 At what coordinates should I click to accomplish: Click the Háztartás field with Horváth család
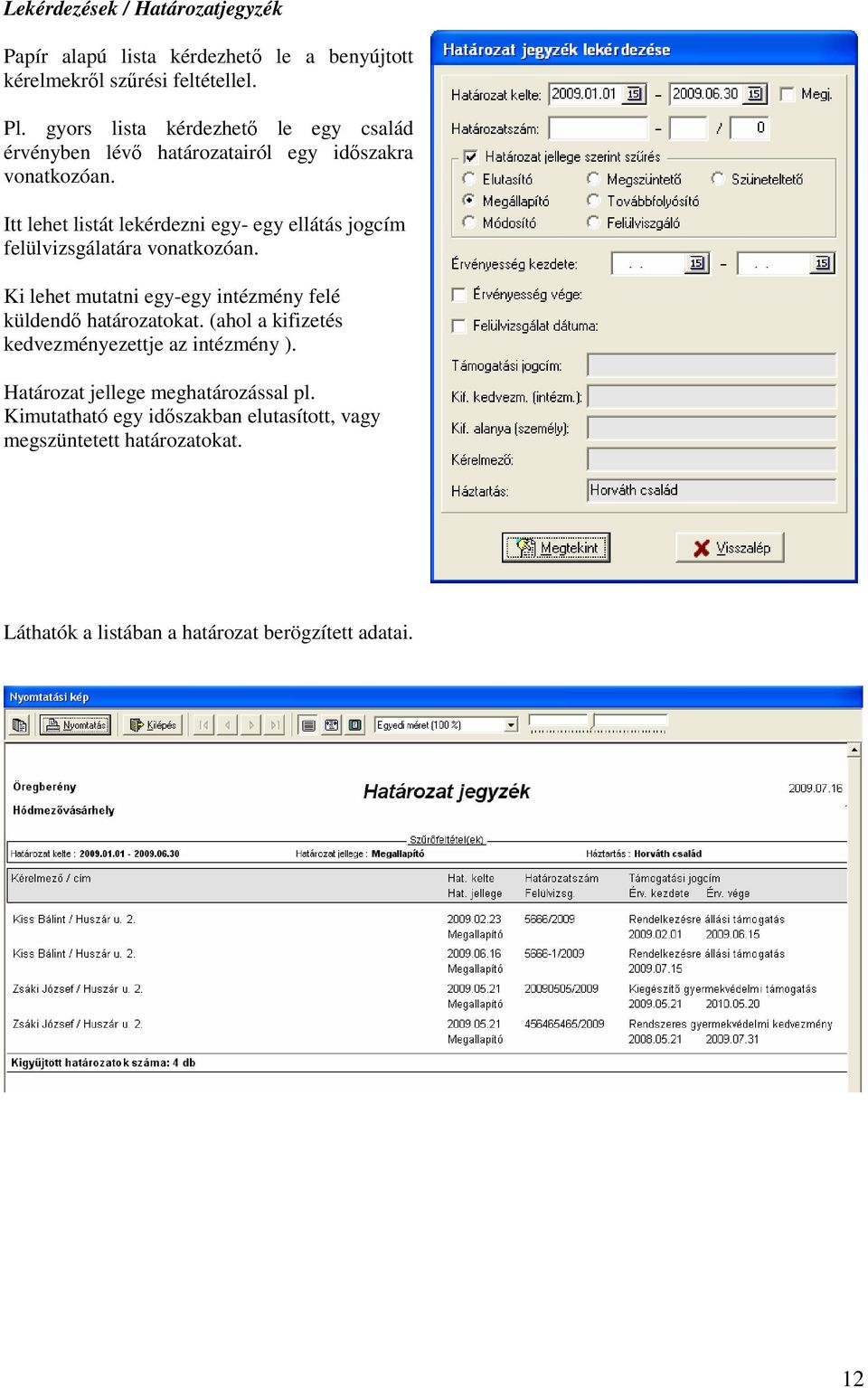point(712,491)
